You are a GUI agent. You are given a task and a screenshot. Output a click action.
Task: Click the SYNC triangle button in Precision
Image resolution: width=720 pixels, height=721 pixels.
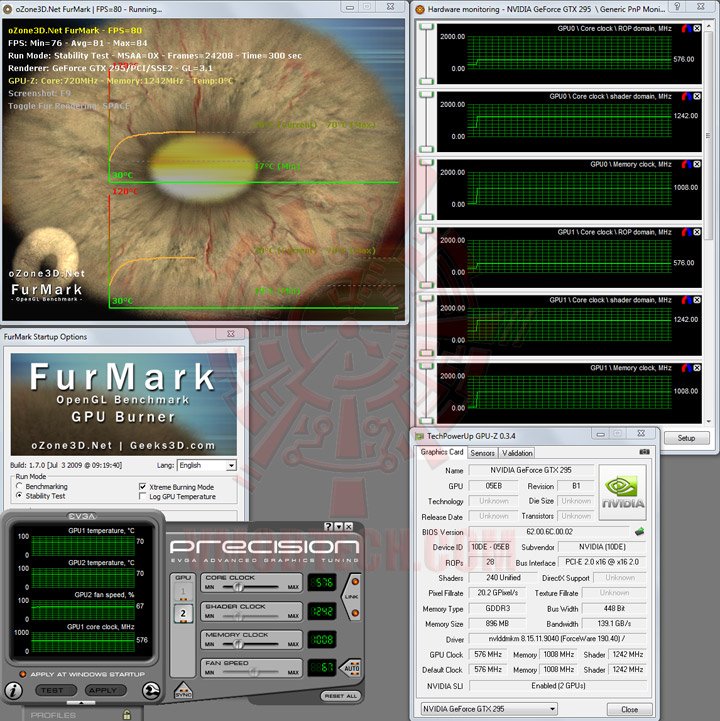[x=183, y=691]
